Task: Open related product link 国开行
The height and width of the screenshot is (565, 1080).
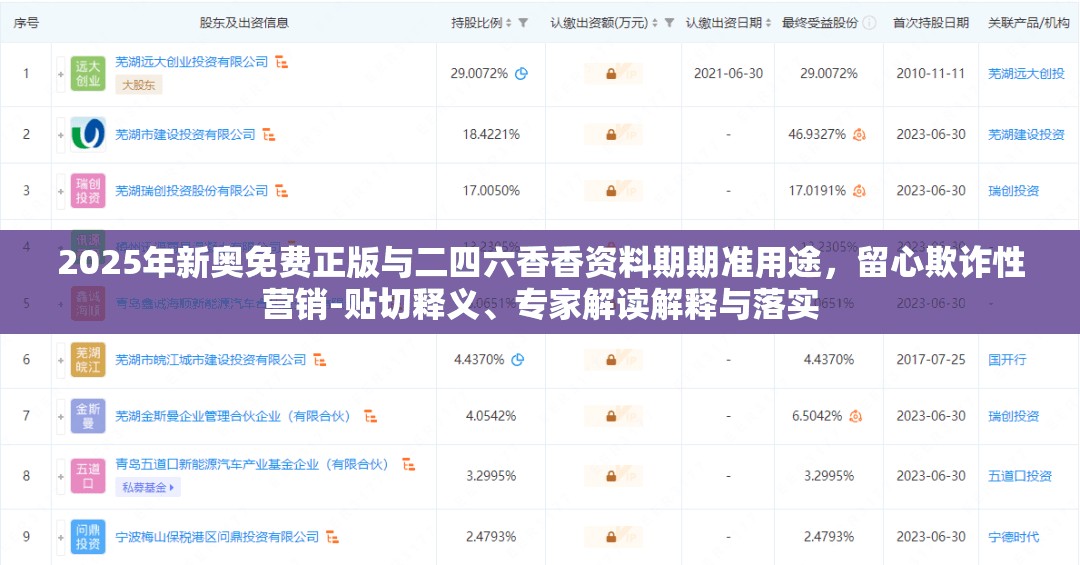Action: [x=1007, y=360]
